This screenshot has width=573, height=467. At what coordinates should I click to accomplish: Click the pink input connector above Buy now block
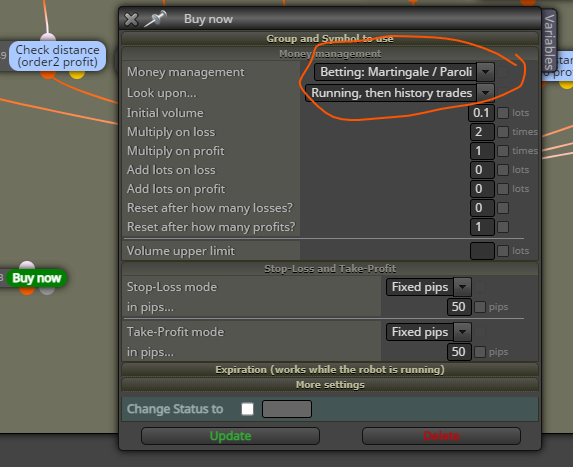[x=27, y=266]
